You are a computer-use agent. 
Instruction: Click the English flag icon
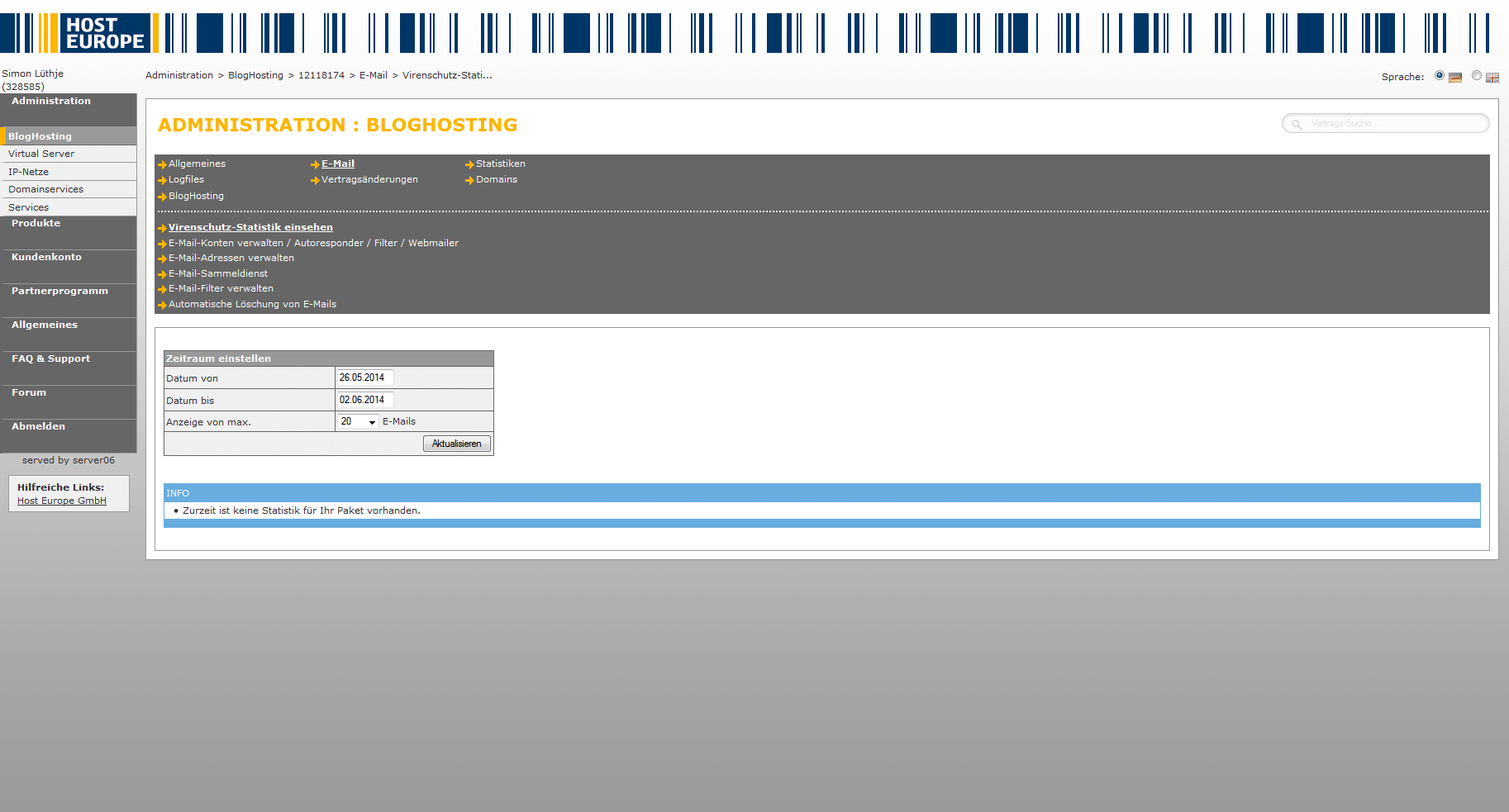coord(1492,77)
